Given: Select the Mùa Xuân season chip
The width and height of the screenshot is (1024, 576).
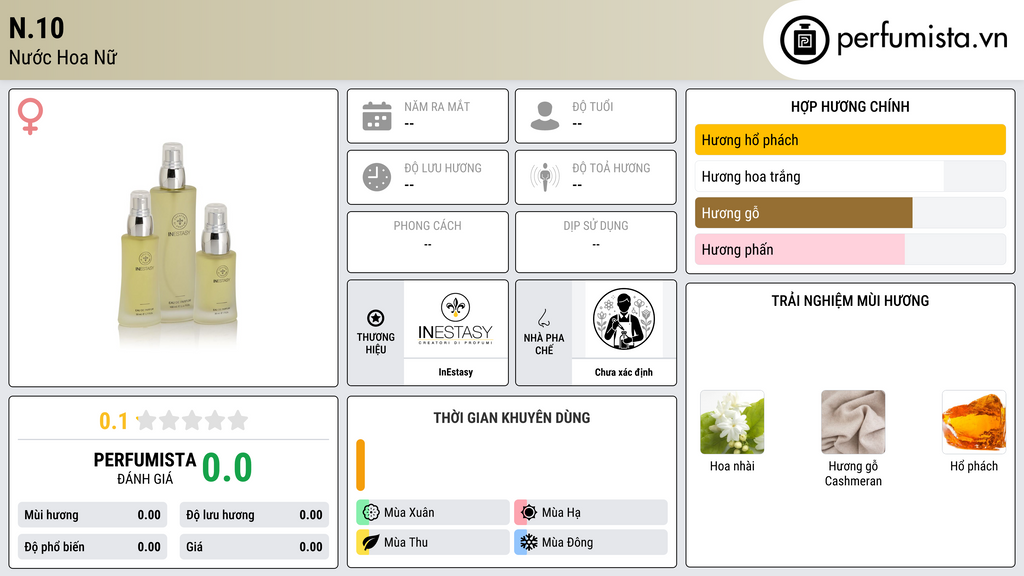Looking at the screenshot, I should [x=433, y=513].
